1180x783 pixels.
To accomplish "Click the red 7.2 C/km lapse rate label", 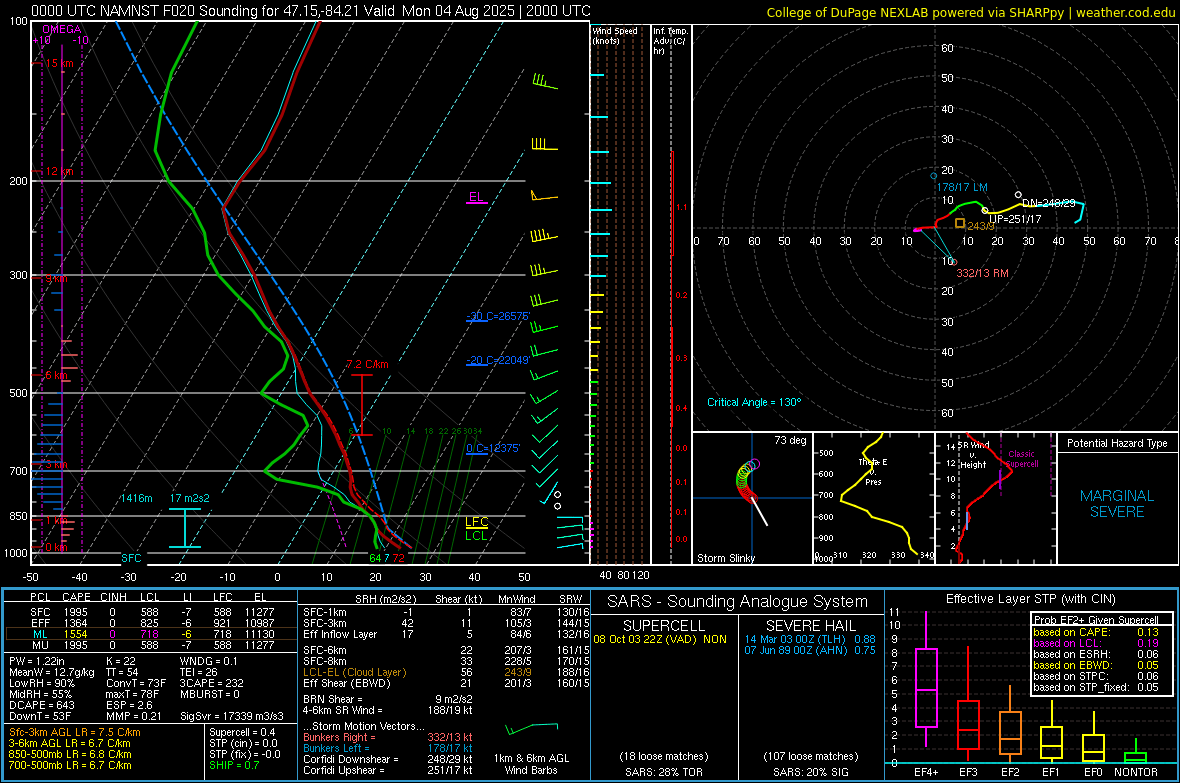I will click(x=367, y=364).
